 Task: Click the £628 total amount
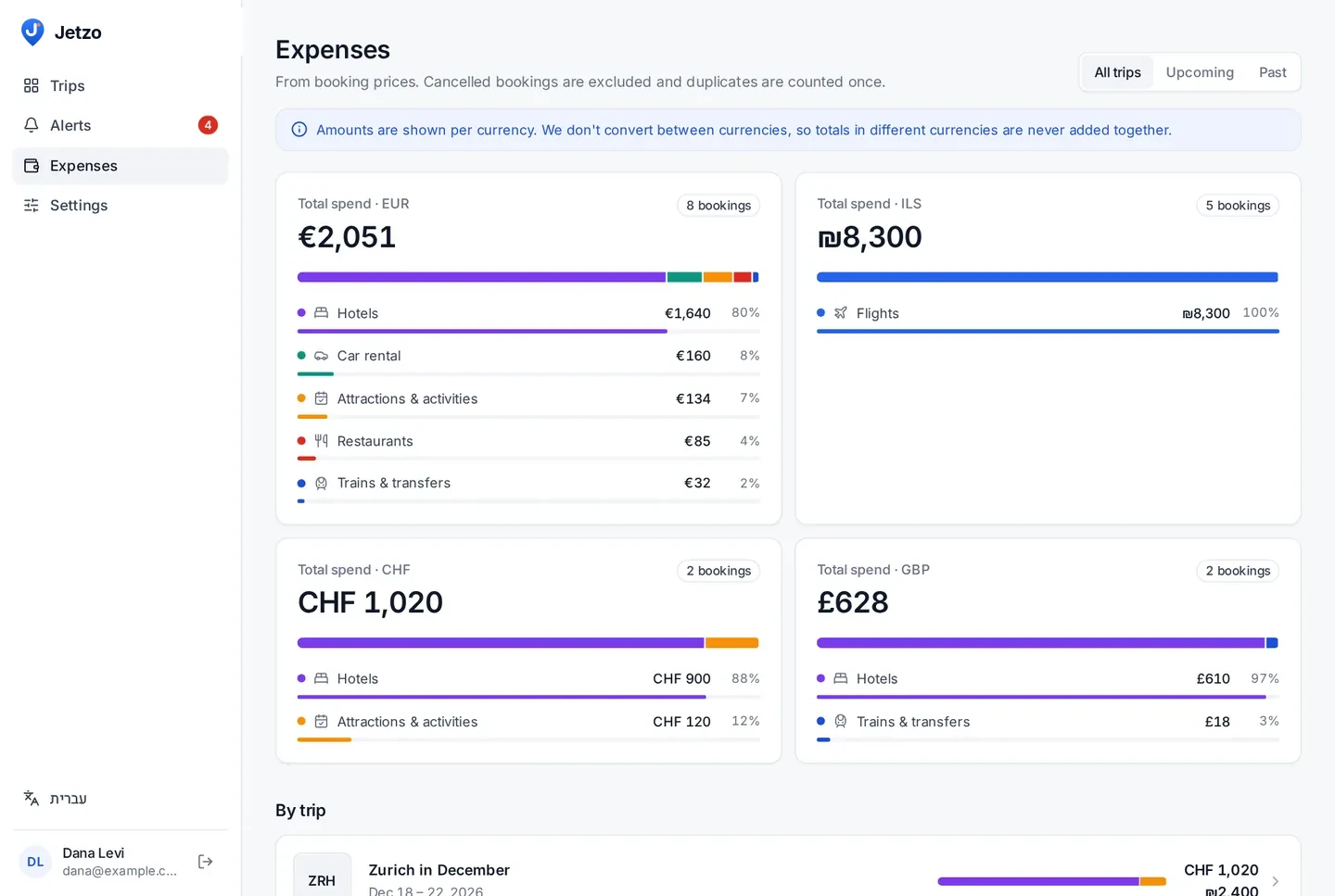point(853,602)
